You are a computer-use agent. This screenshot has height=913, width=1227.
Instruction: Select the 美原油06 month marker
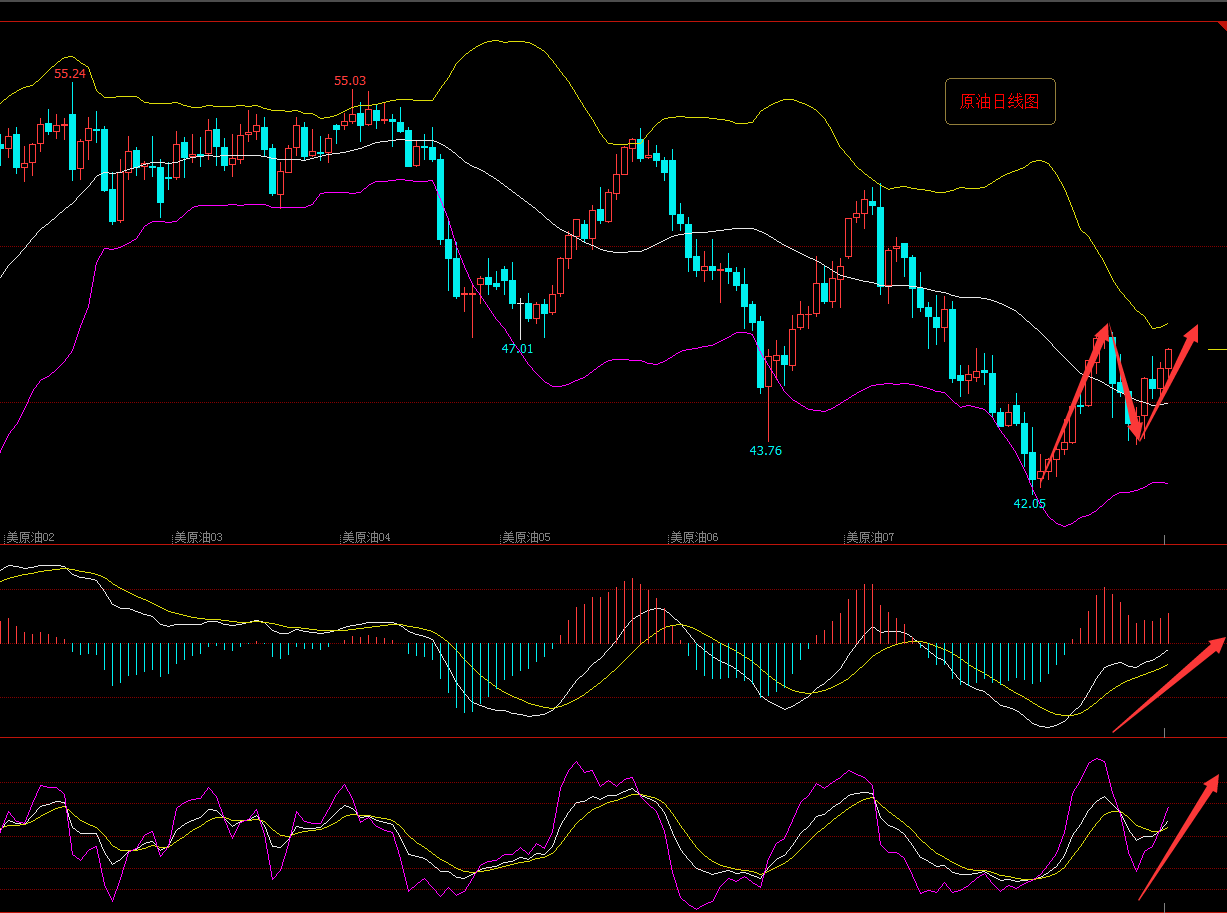(694, 537)
